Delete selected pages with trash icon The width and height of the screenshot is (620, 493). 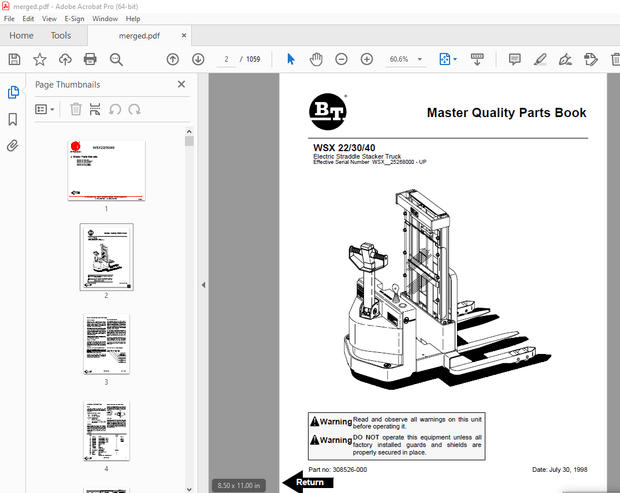pyautogui.click(x=76, y=109)
